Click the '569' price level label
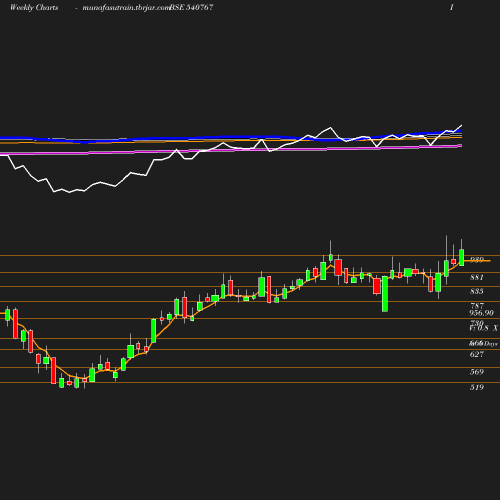500x500 pixels. [x=477, y=372]
